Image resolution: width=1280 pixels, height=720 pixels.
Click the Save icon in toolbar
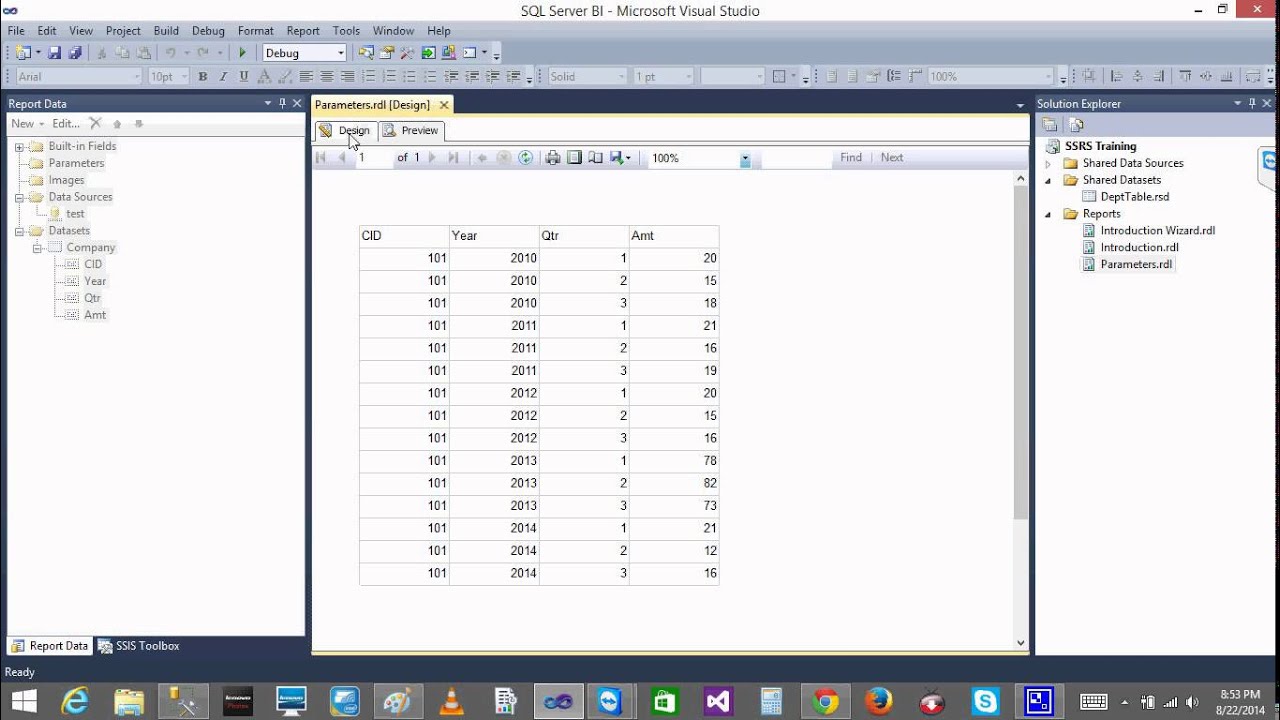click(x=54, y=53)
